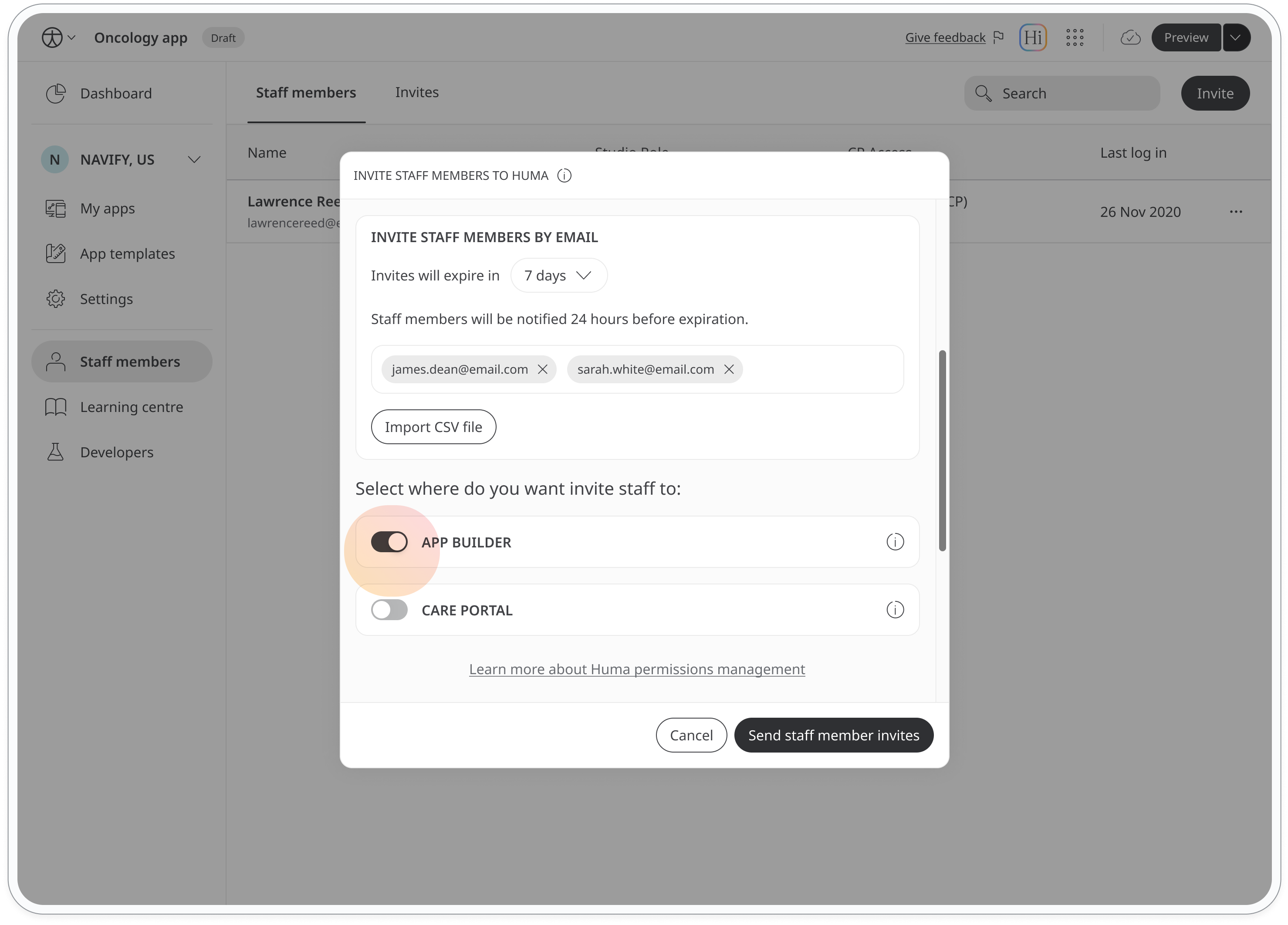The width and height of the screenshot is (1288, 925).
Task: Switch to the Invites tab
Action: (417, 92)
